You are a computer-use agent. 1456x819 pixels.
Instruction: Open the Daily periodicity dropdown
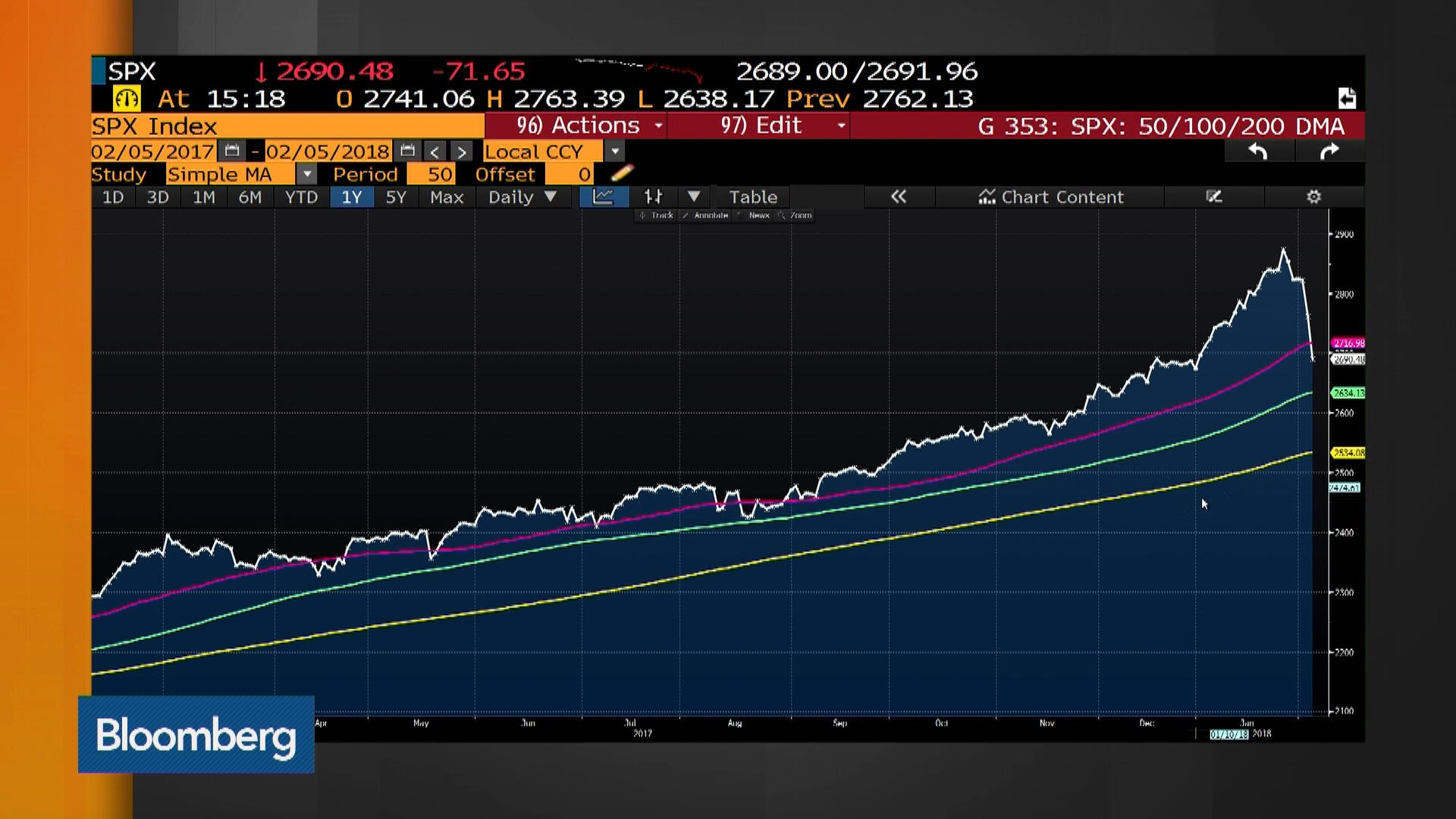point(522,197)
